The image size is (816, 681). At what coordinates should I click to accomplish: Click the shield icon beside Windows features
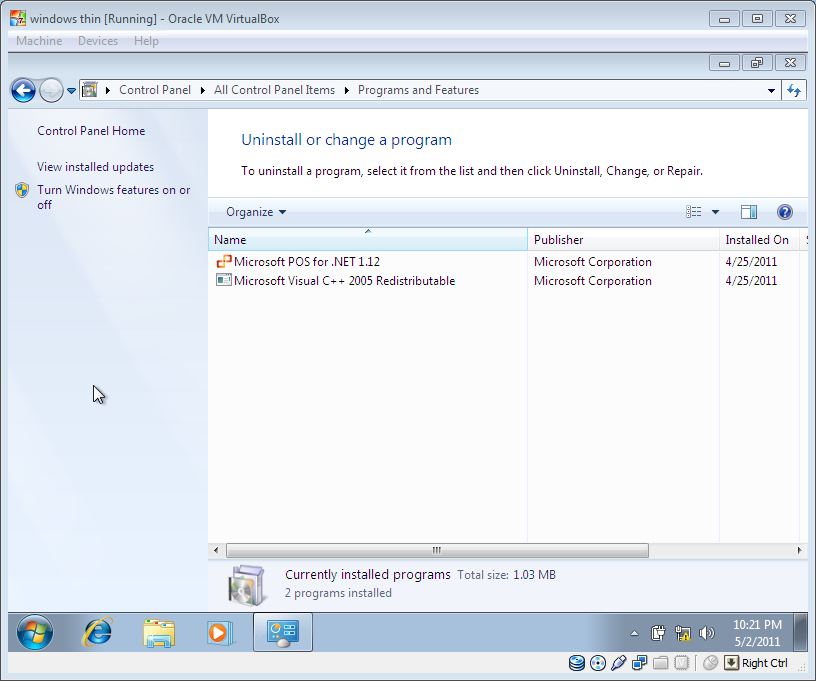[x=22, y=190]
